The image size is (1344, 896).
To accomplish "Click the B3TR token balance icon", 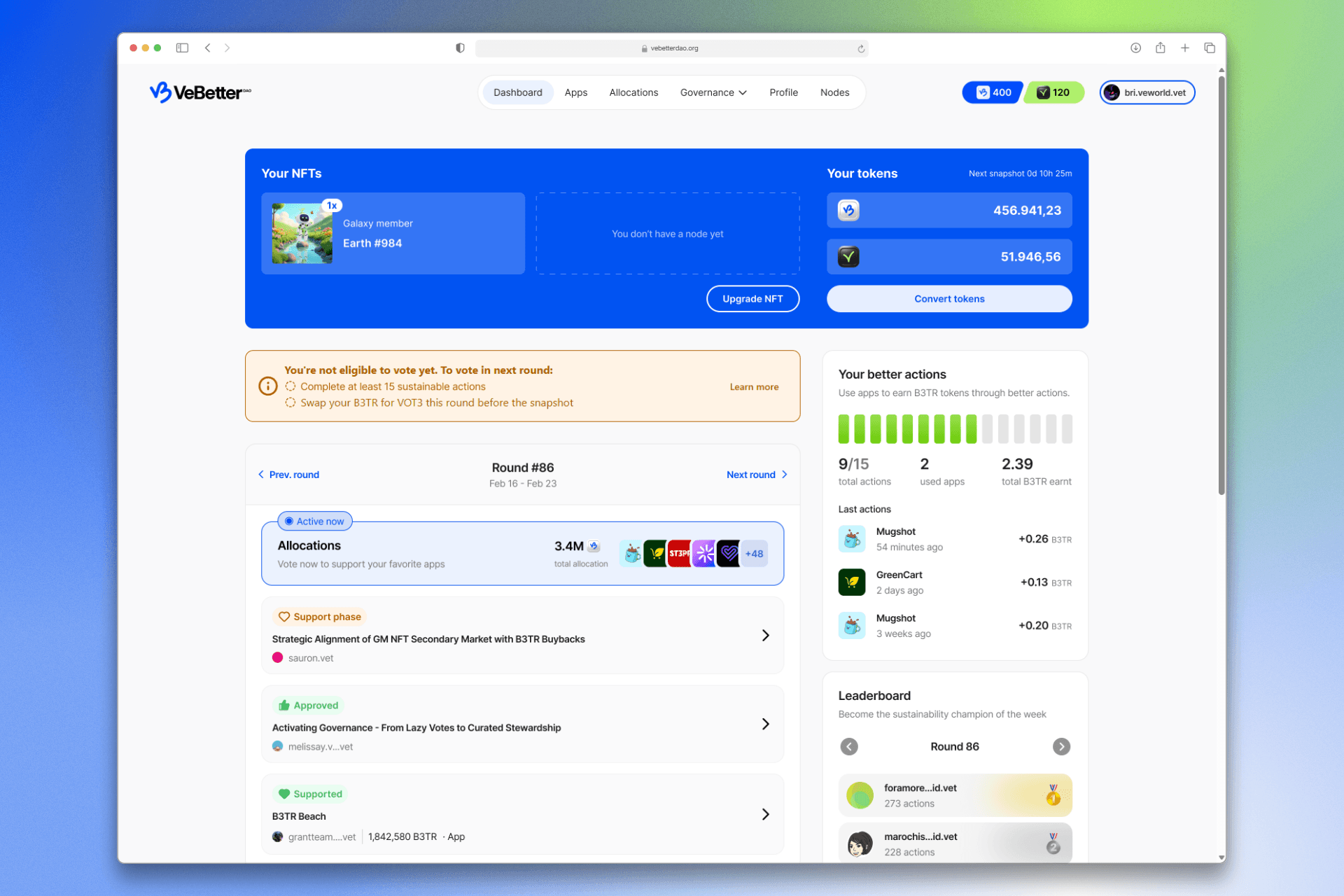I will pyautogui.click(x=848, y=211).
